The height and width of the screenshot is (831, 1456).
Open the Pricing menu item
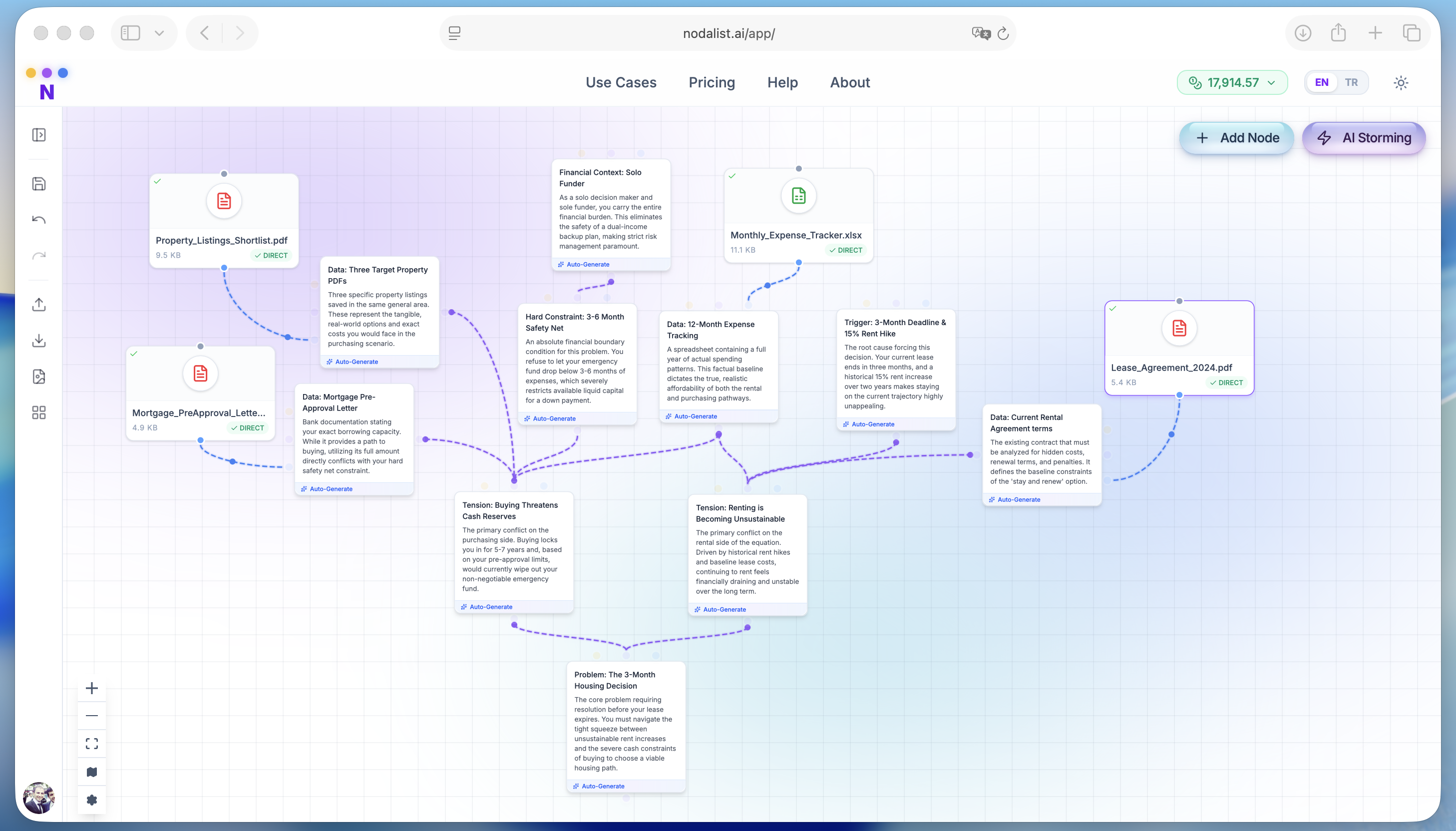(x=712, y=82)
